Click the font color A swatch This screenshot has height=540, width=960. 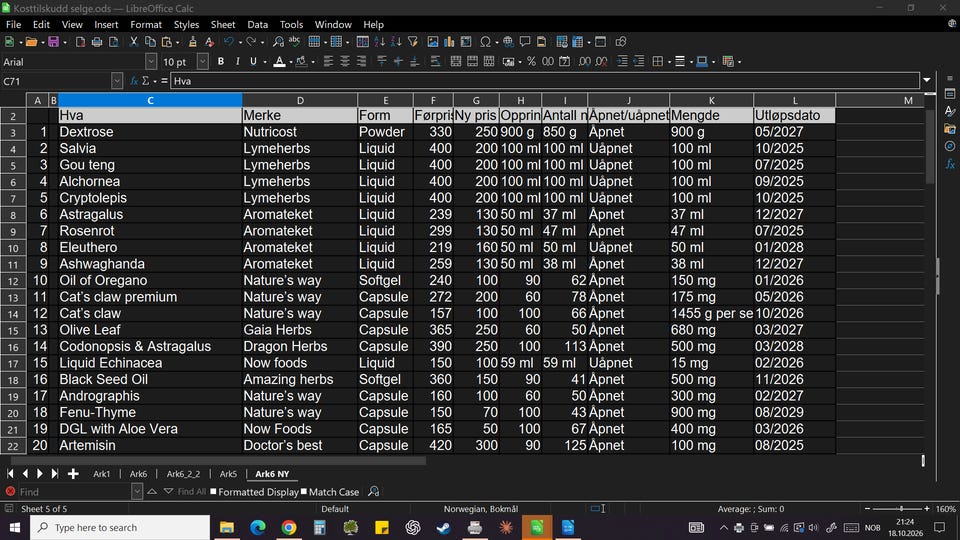click(279, 61)
